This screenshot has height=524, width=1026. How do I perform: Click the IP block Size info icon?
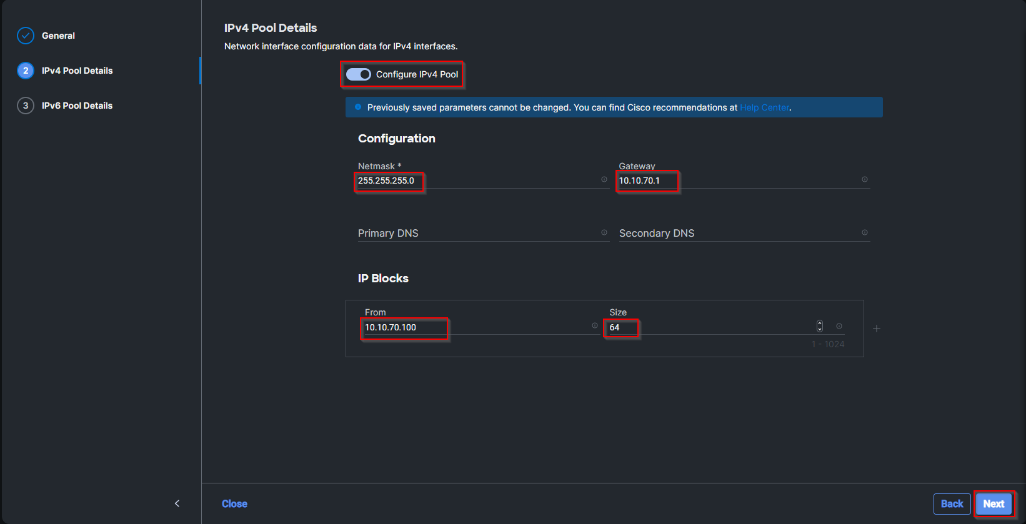839,326
